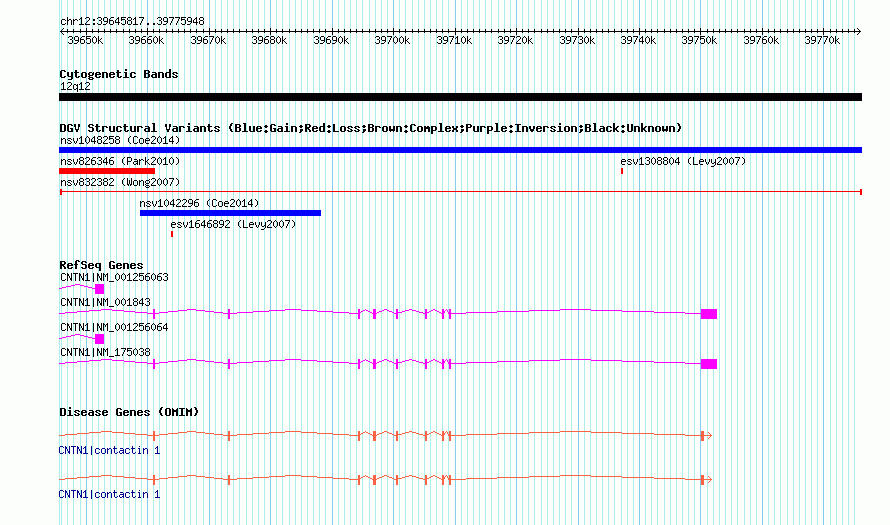890x525 pixels.
Task: Select the large terminal exon of NM_001843
Action: point(709,314)
